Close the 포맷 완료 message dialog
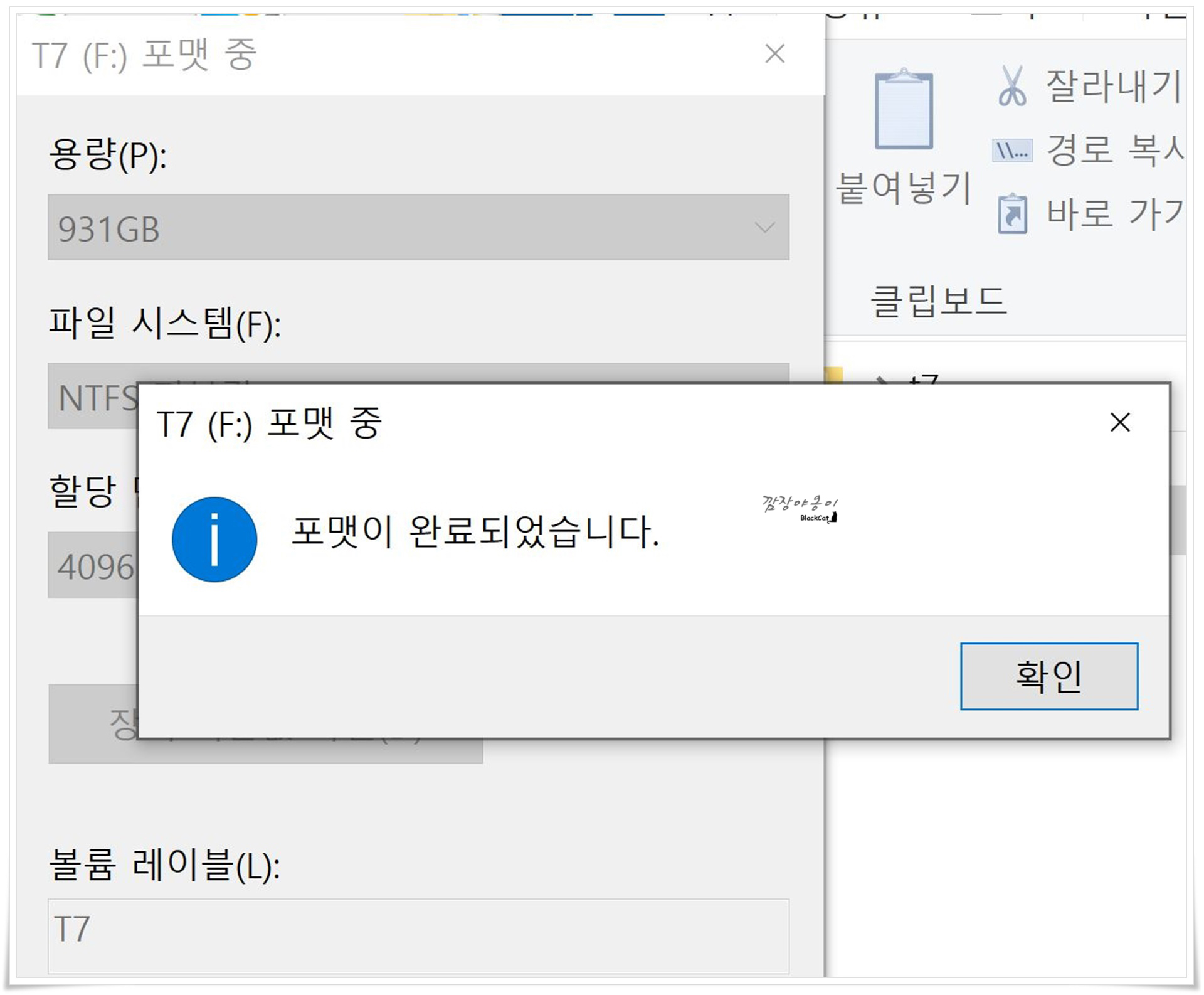Image resolution: width=1204 pixels, height=995 pixels. (1119, 422)
